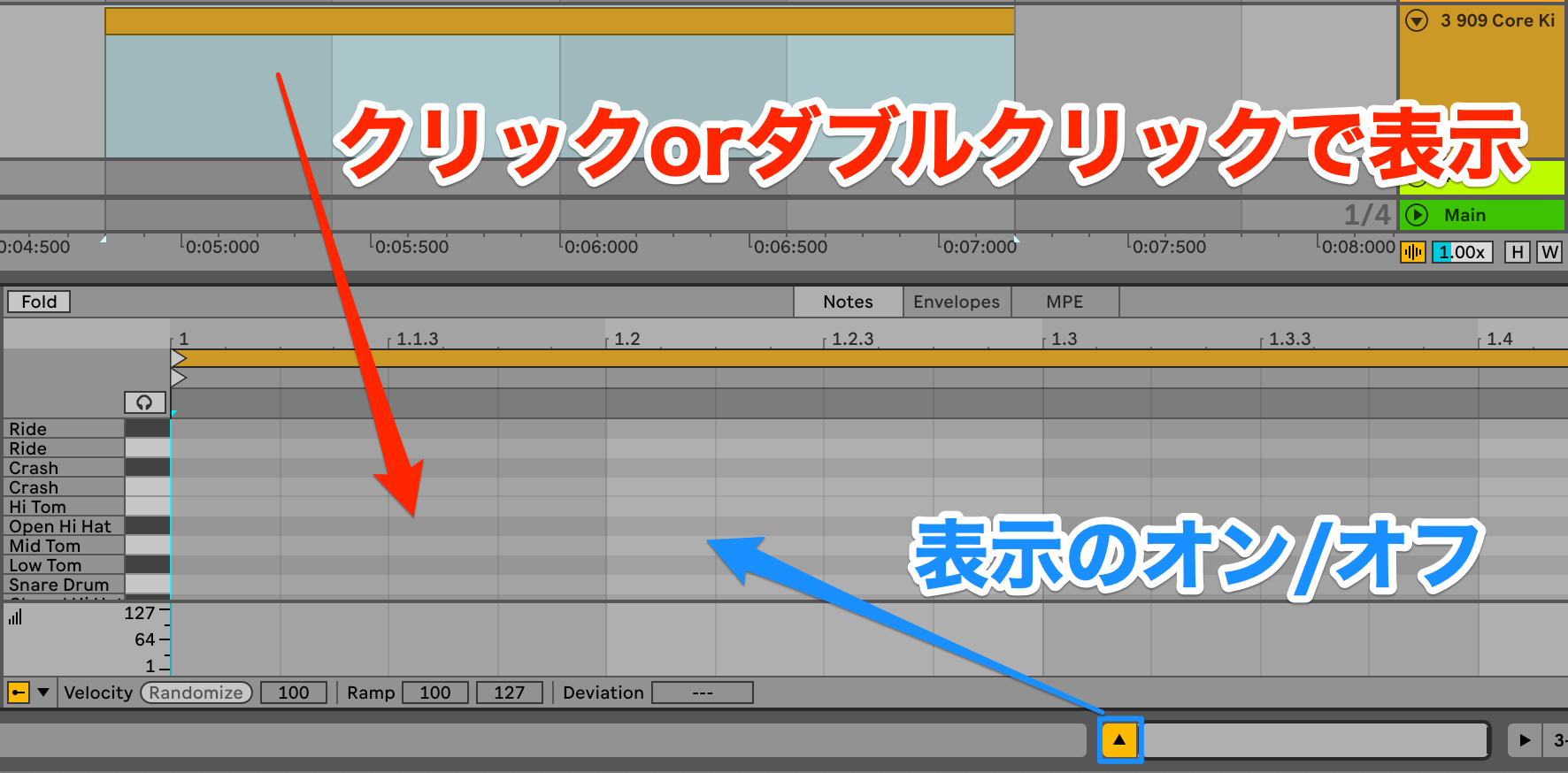Toggle the clip view show/hide triangle button
This screenshot has width=1568, height=773.
(1119, 739)
